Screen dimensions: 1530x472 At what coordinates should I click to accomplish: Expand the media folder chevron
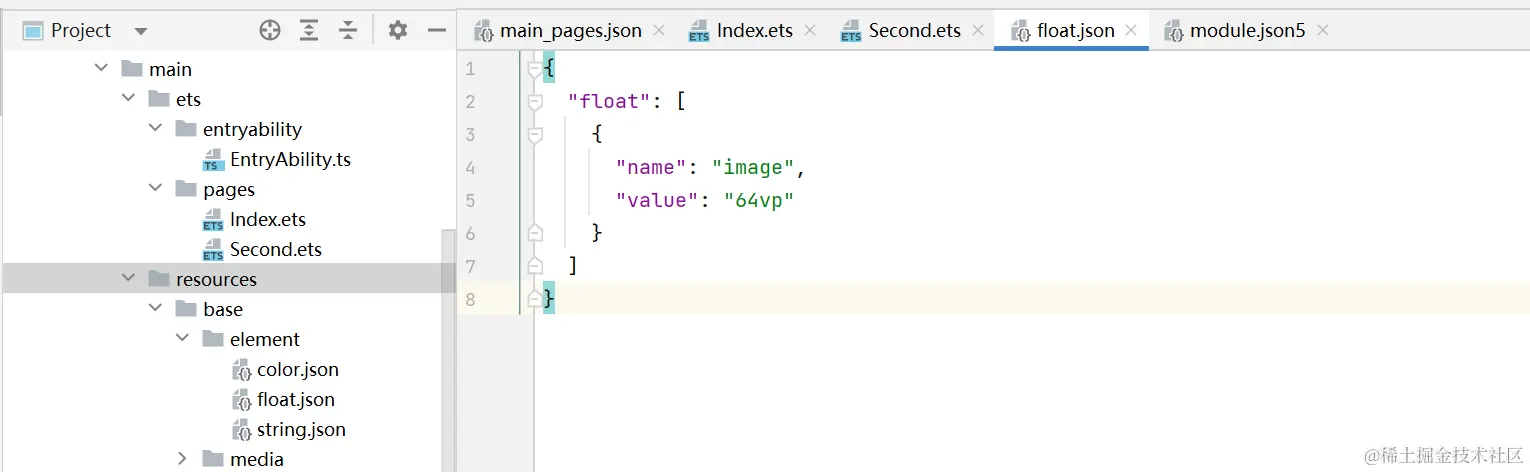182,458
